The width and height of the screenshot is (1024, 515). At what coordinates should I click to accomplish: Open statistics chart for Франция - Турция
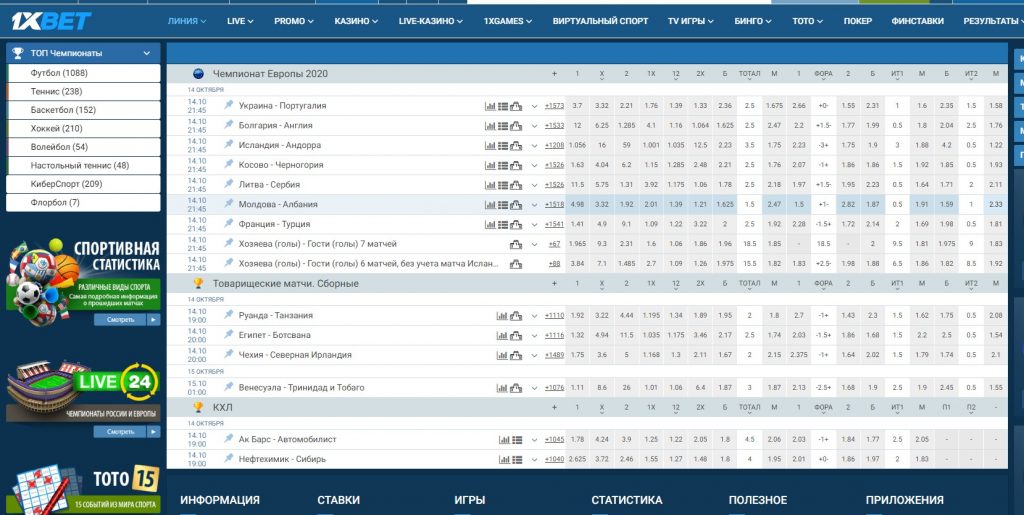click(490, 225)
